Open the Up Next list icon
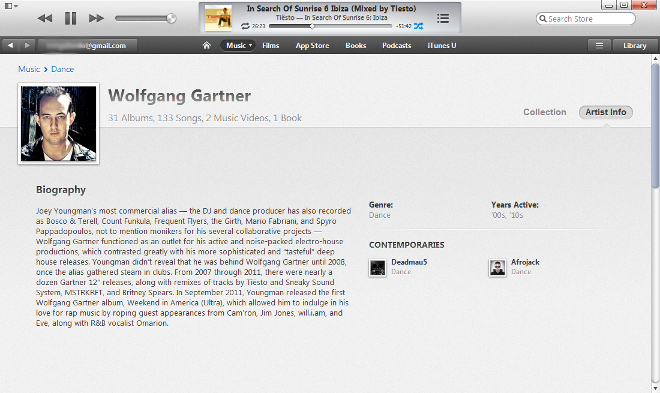Screen dimensions: 660x393 [x=443, y=19]
